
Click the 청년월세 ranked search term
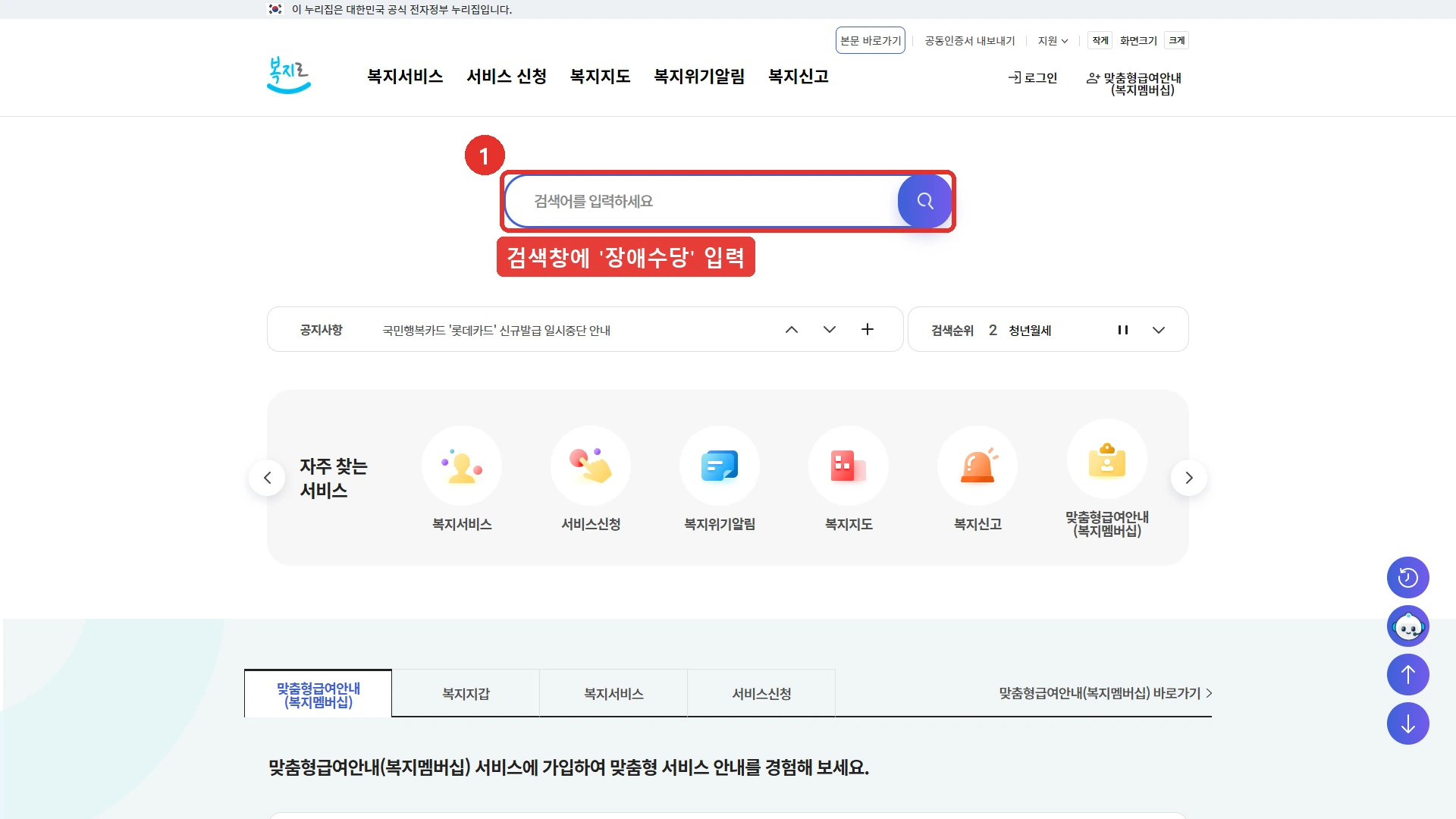click(1030, 331)
